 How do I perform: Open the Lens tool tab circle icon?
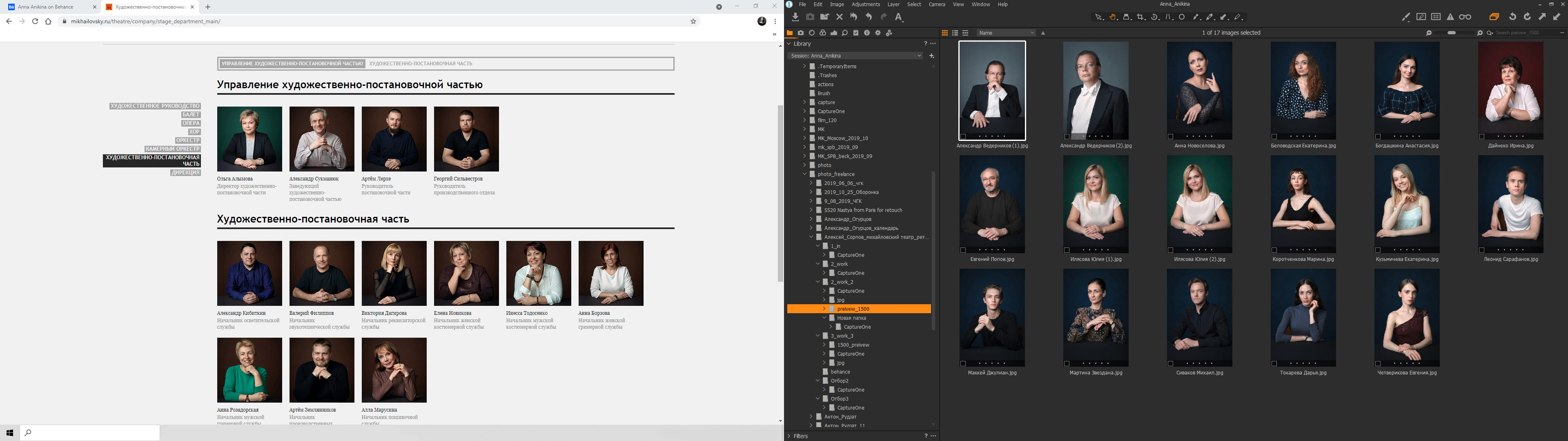tap(811, 33)
